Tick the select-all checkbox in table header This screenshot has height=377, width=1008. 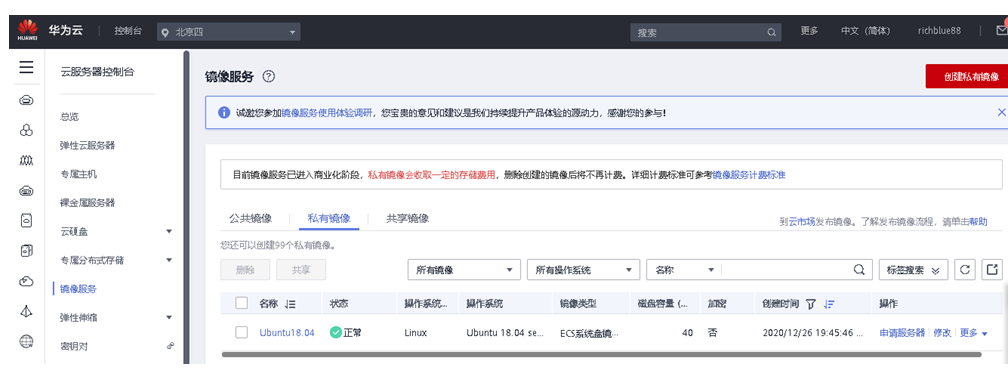(x=242, y=303)
